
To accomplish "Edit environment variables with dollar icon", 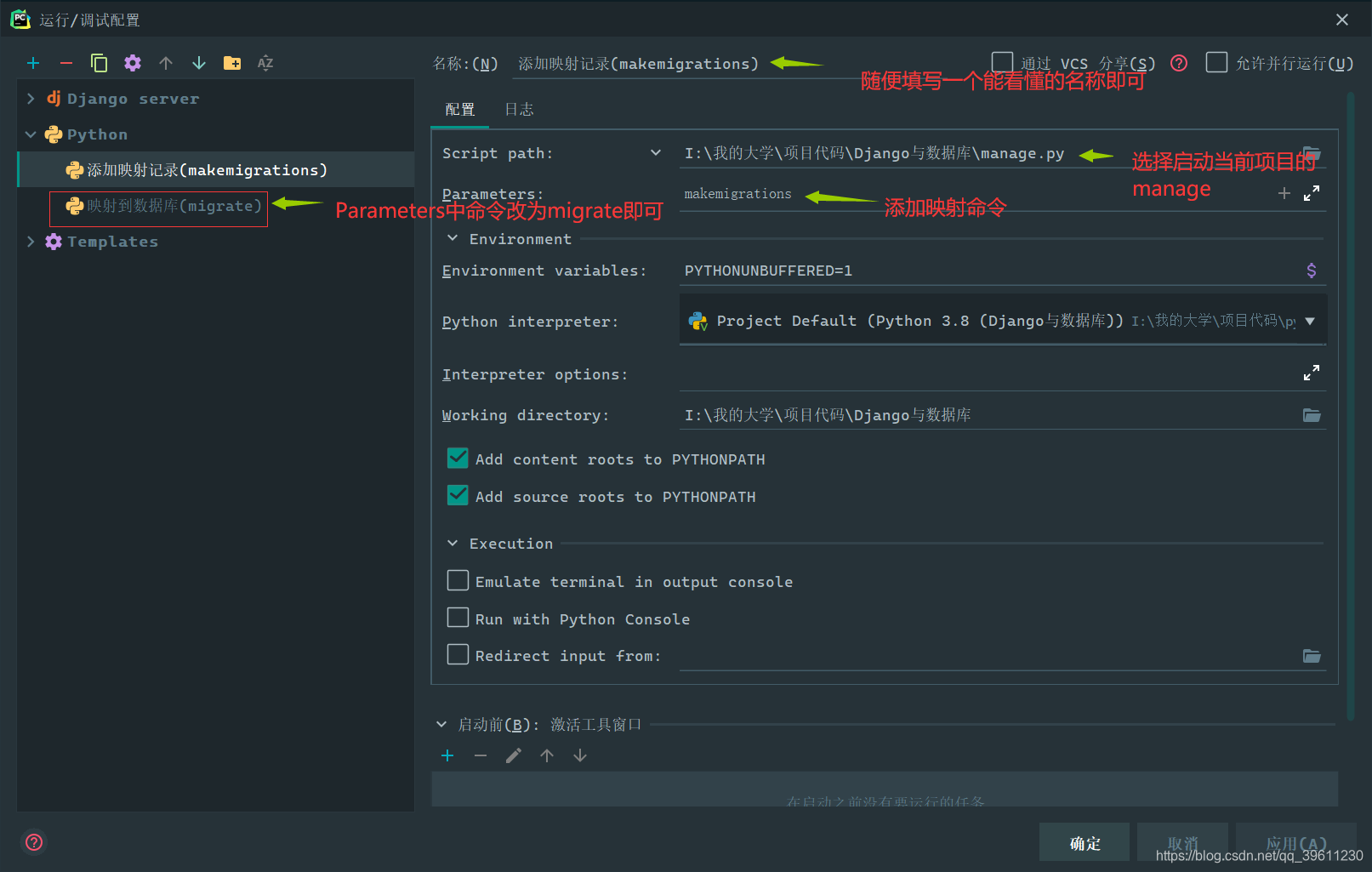I will 1312,271.
